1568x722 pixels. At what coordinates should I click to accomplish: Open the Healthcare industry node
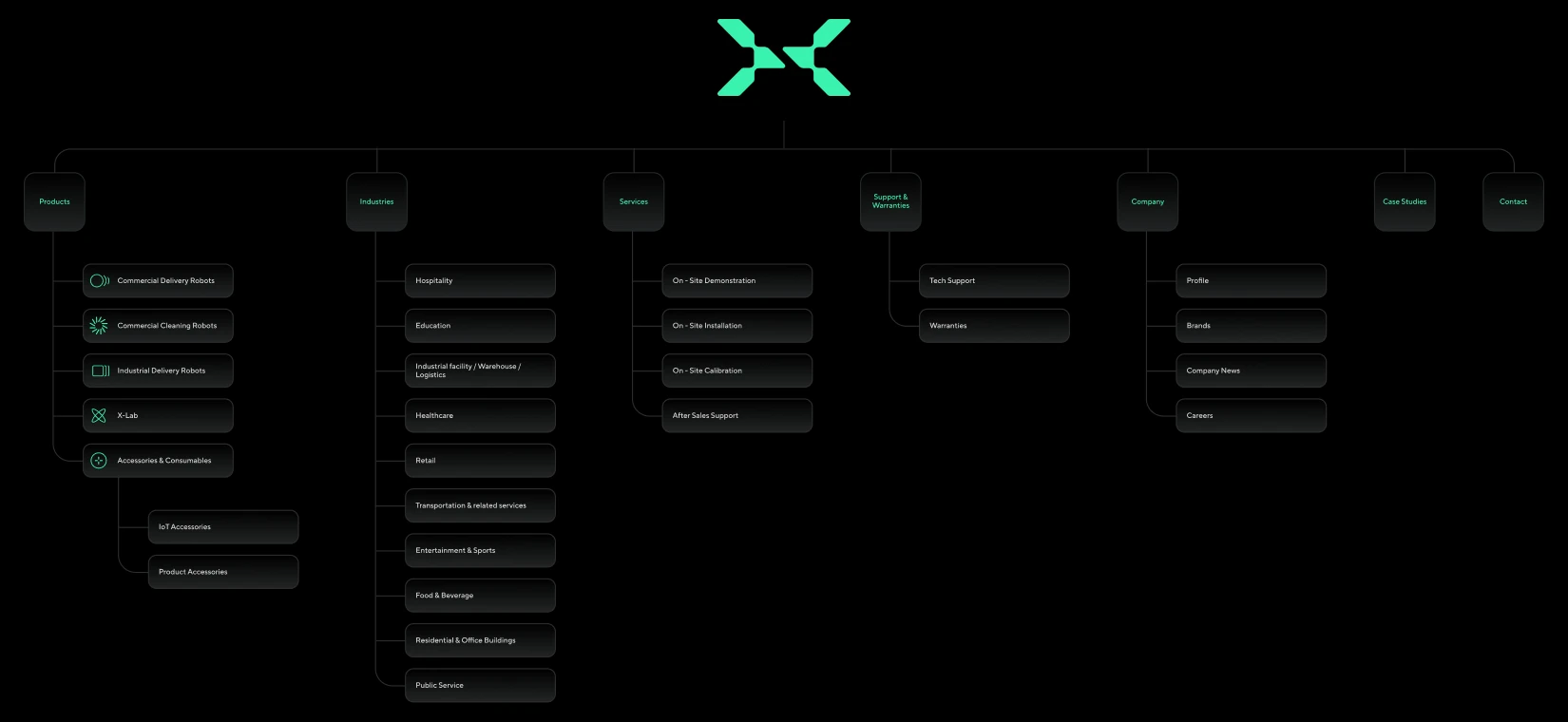coord(480,415)
